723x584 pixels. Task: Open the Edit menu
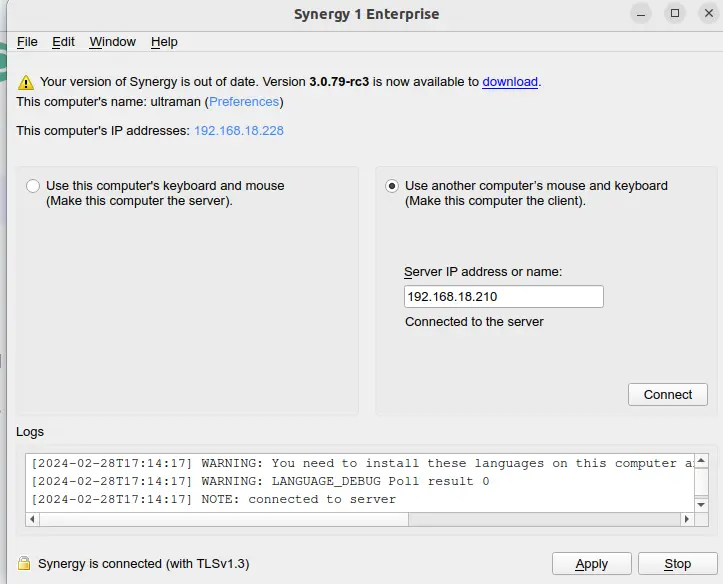pyautogui.click(x=63, y=42)
